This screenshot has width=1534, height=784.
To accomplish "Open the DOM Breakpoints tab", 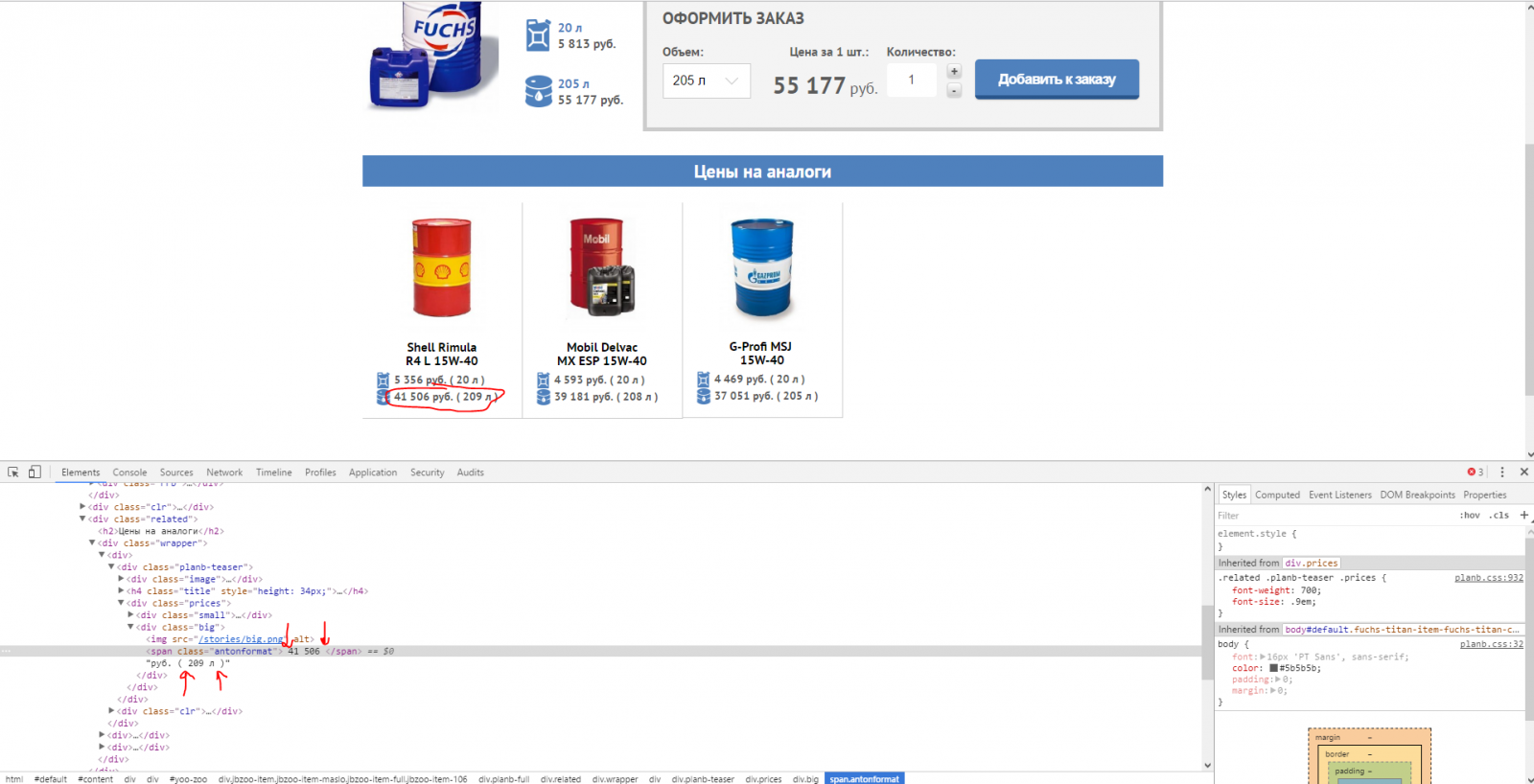I will tap(1418, 495).
